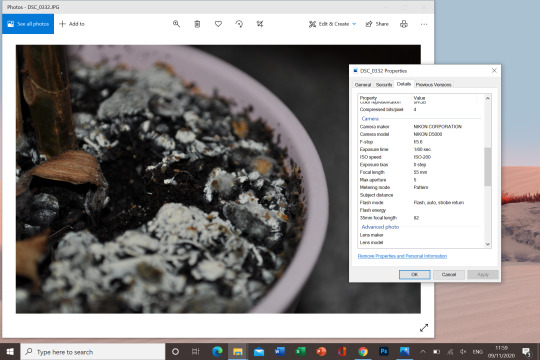The width and height of the screenshot is (540, 360).
Task: Open the Previous Versions tab
Action: 433,85
